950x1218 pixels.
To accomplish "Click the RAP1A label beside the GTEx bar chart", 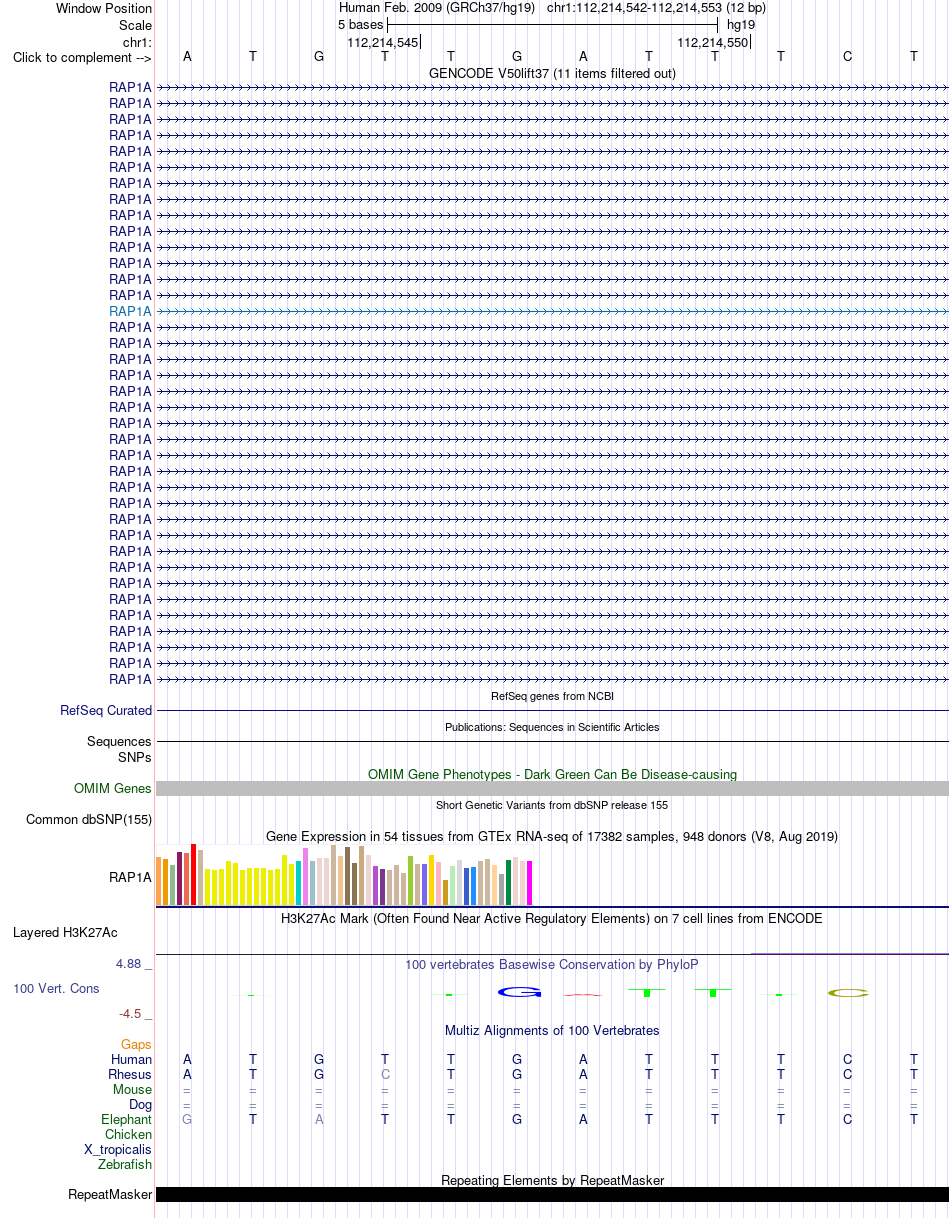I will tap(130, 877).
